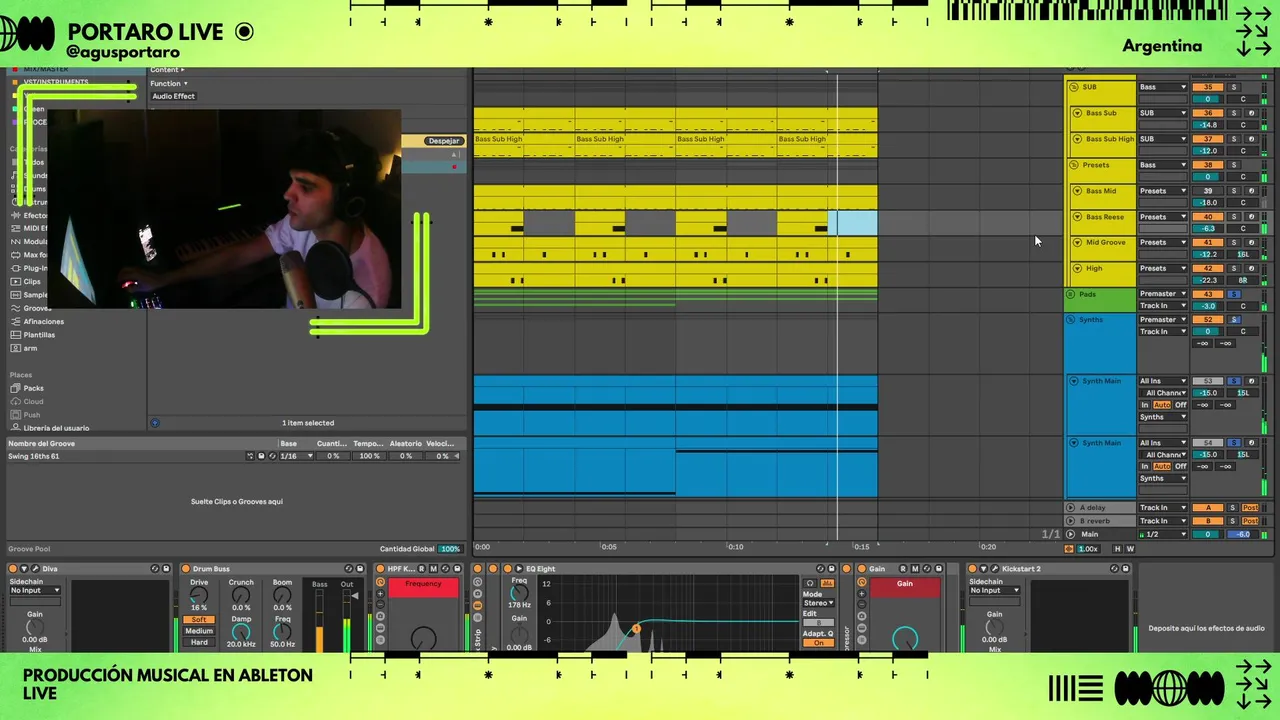Enable track activator 39 on Bass Mid
Image resolution: width=1280 pixels, height=720 pixels.
tap(1208, 191)
